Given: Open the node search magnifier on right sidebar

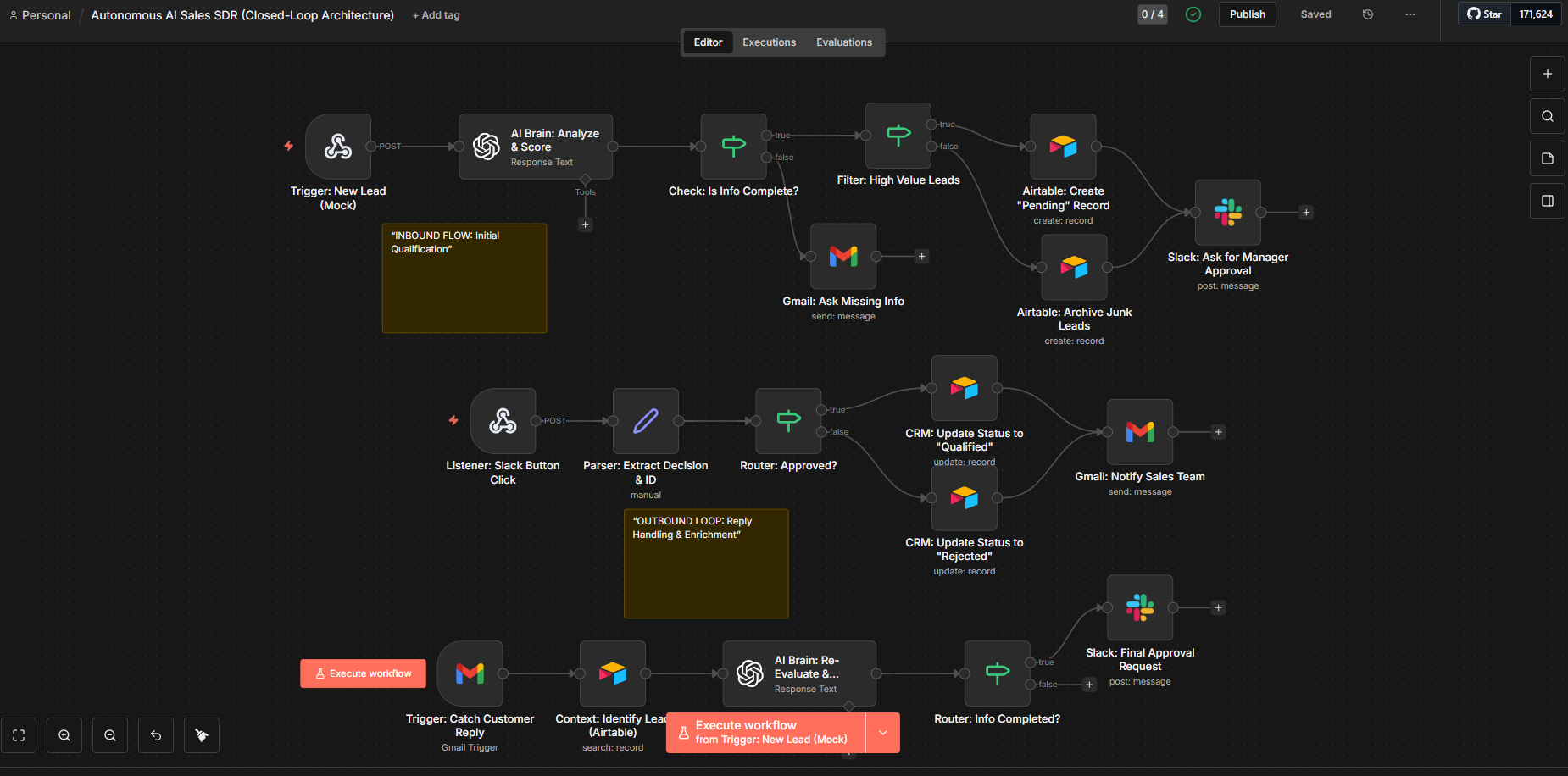Looking at the screenshot, I should [x=1548, y=116].
